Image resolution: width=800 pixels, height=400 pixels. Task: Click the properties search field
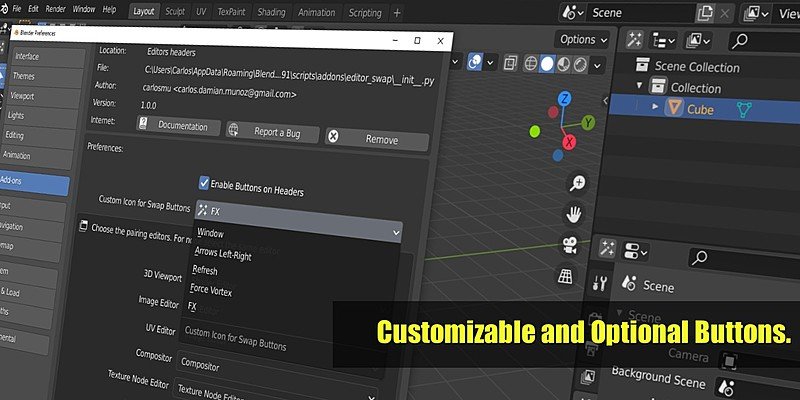click(744, 259)
